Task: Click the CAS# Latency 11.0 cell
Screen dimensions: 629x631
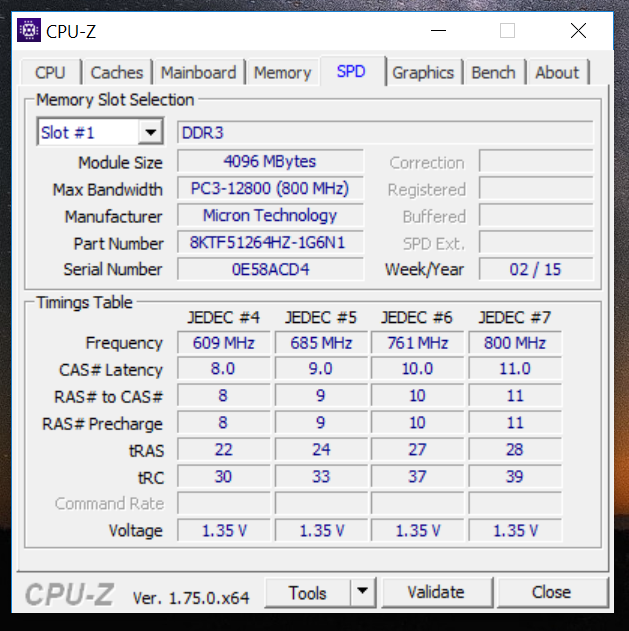Action: pos(515,369)
